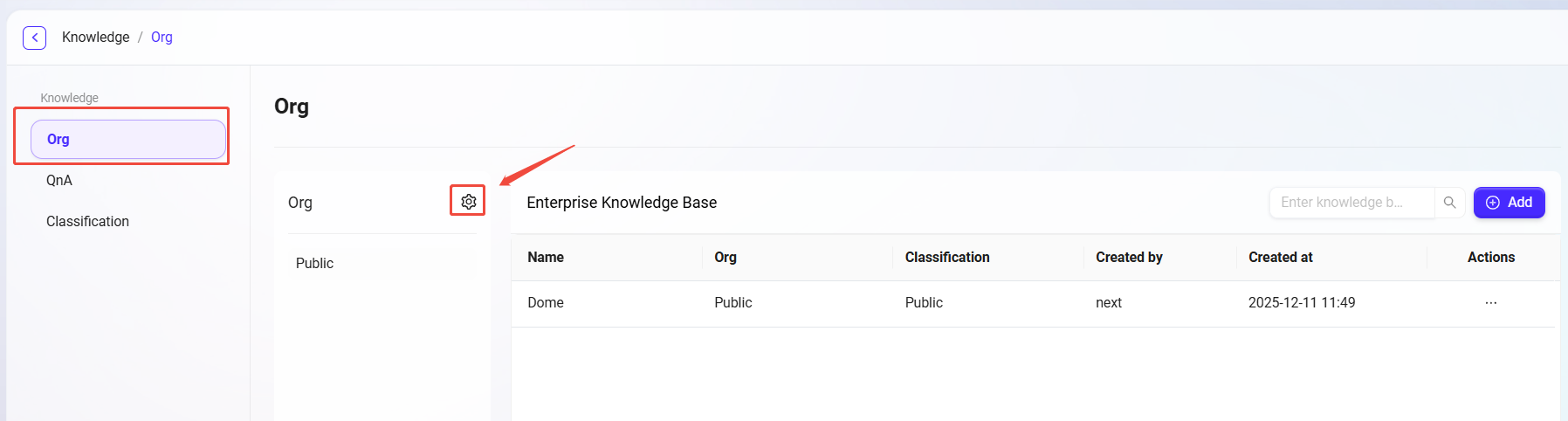Image resolution: width=1568 pixels, height=421 pixels.
Task: Click the Name column header
Action: pos(546,258)
